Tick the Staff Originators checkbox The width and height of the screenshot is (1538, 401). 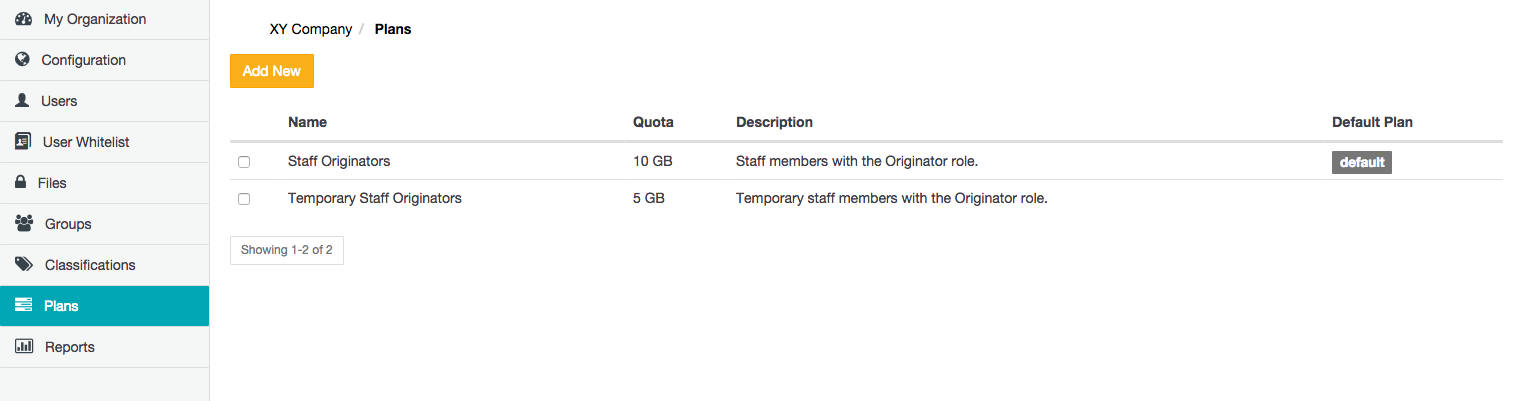click(x=244, y=162)
